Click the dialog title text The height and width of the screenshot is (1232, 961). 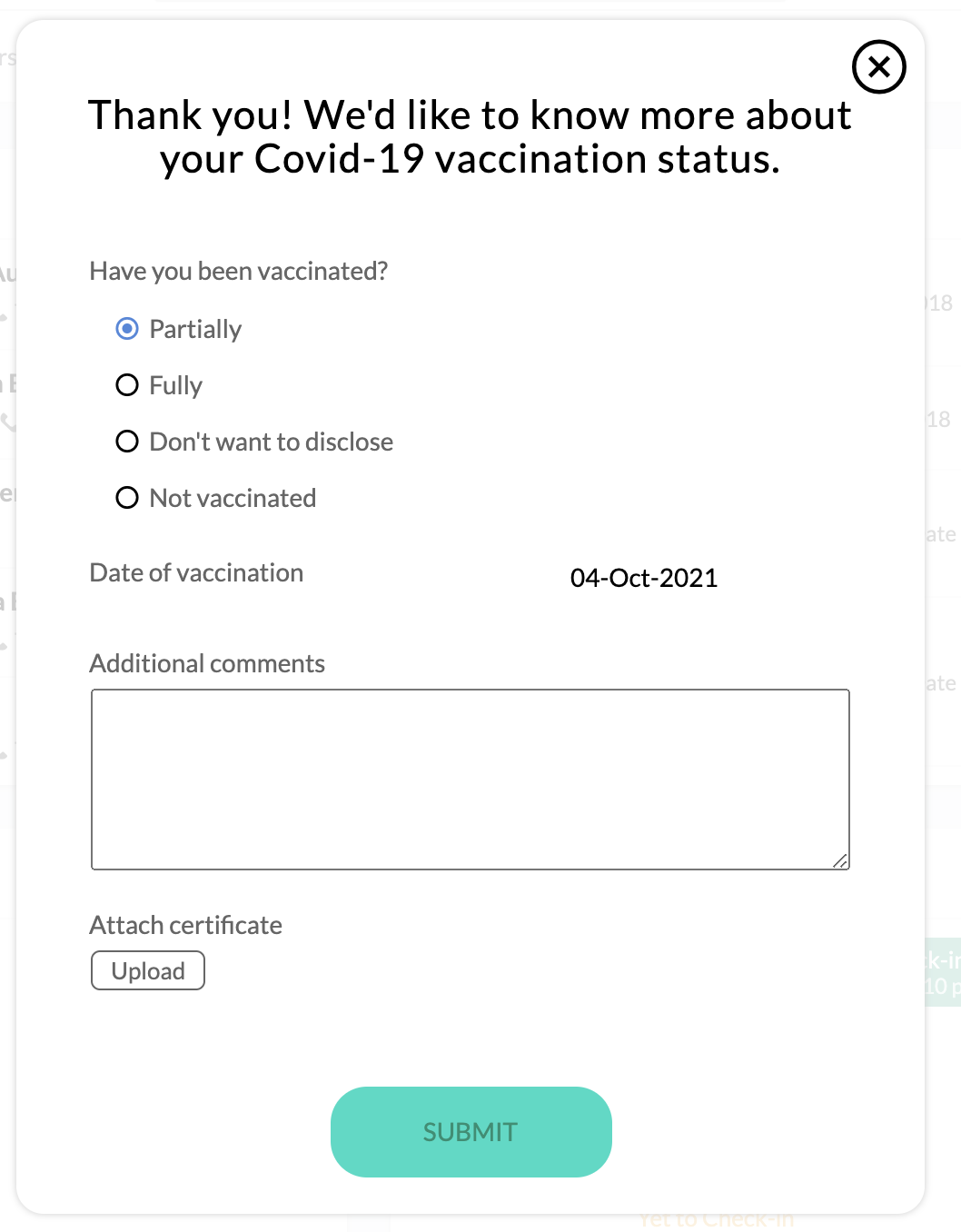click(x=471, y=136)
